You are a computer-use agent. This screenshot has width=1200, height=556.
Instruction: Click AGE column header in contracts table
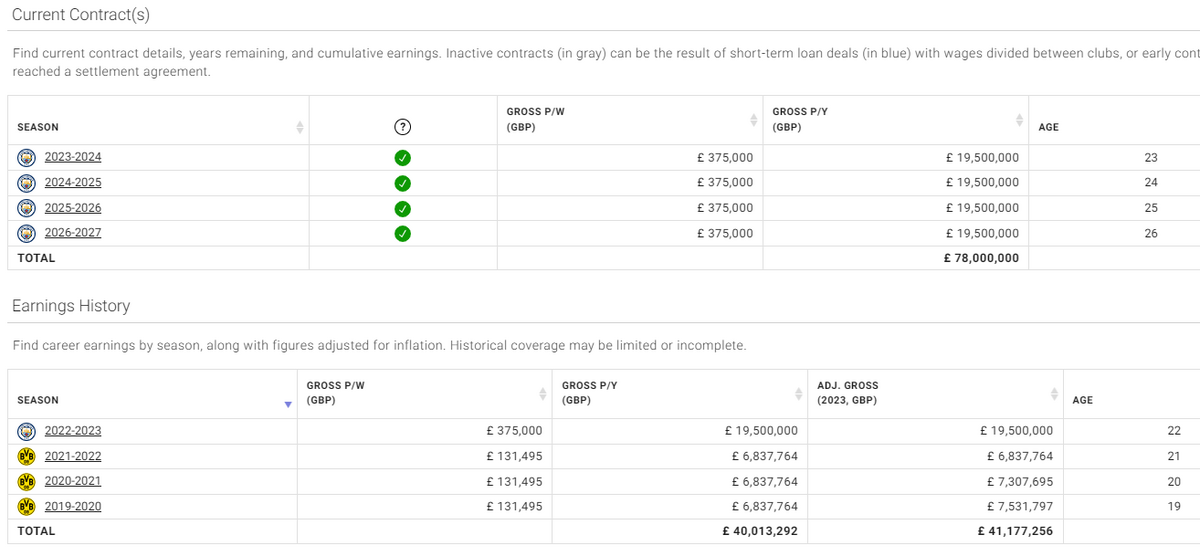pos(1048,127)
